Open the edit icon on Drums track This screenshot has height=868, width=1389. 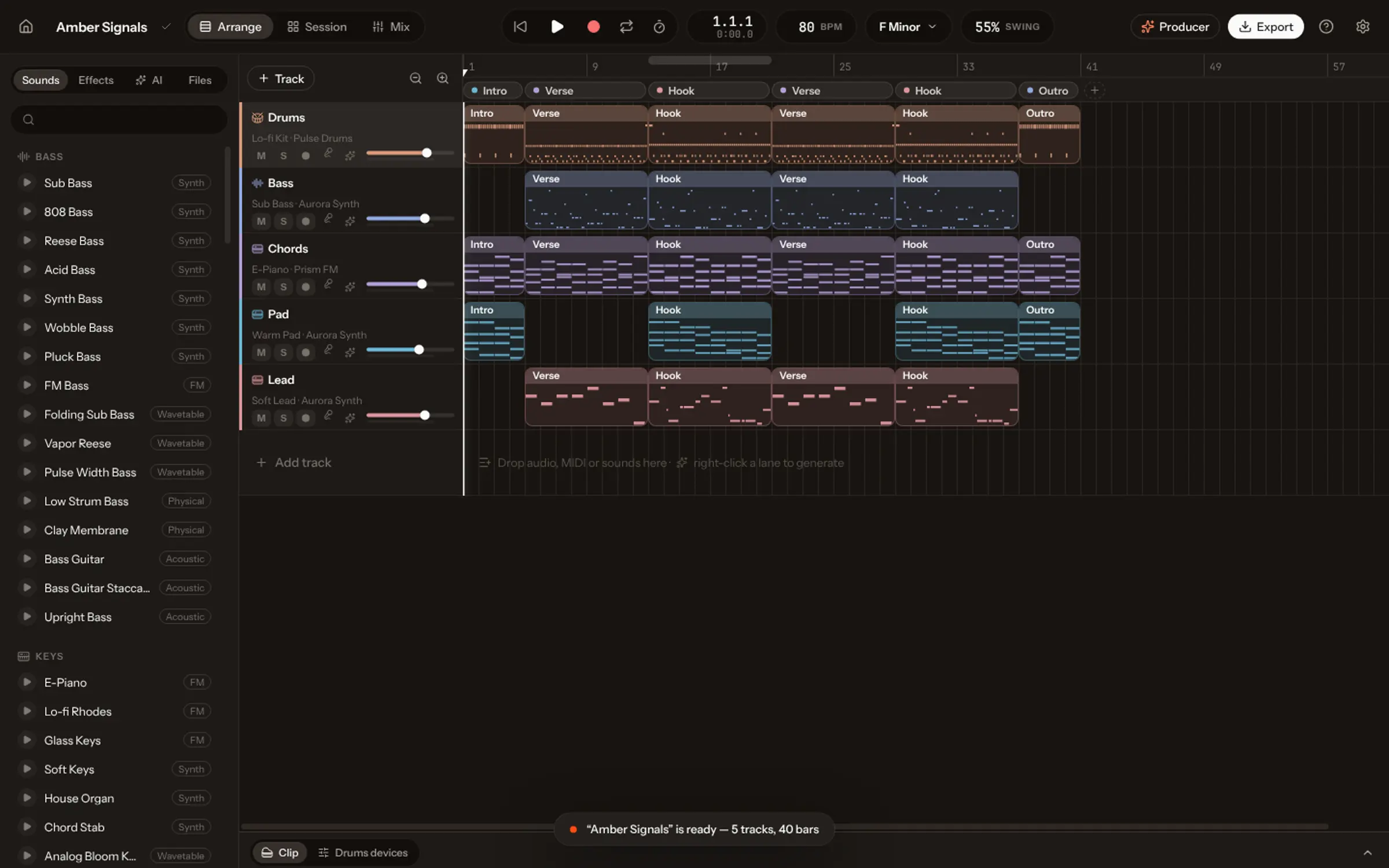(328, 153)
